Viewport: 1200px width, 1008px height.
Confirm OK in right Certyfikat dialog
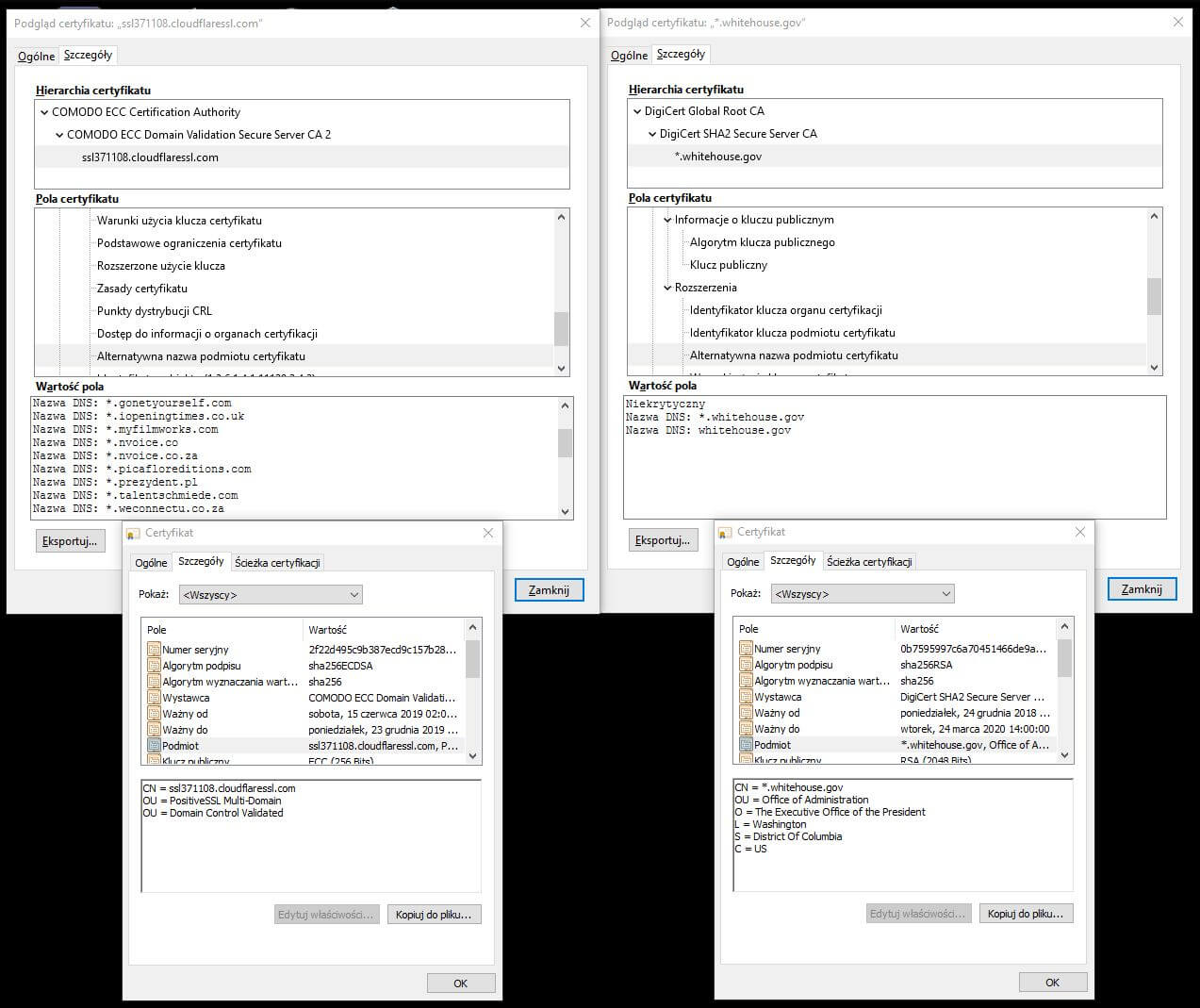pos(1052,983)
